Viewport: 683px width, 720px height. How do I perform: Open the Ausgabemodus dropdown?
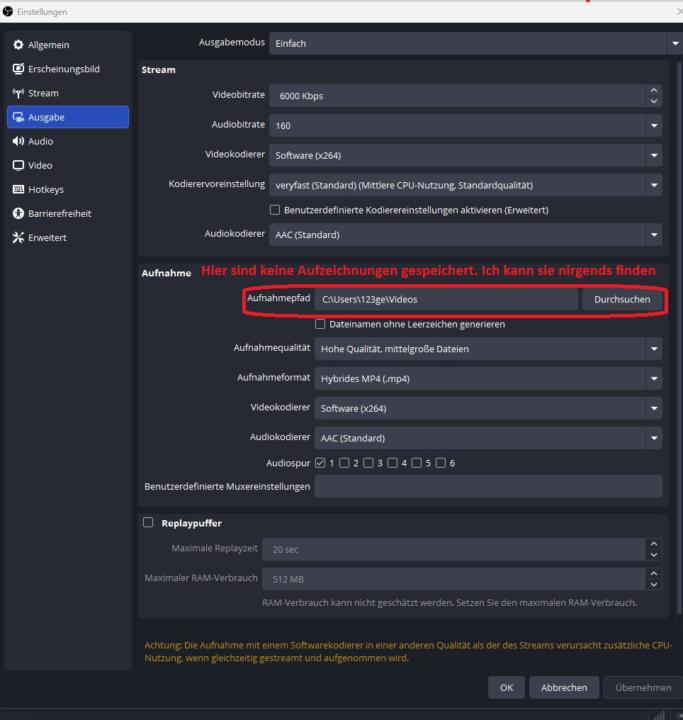point(474,43)
